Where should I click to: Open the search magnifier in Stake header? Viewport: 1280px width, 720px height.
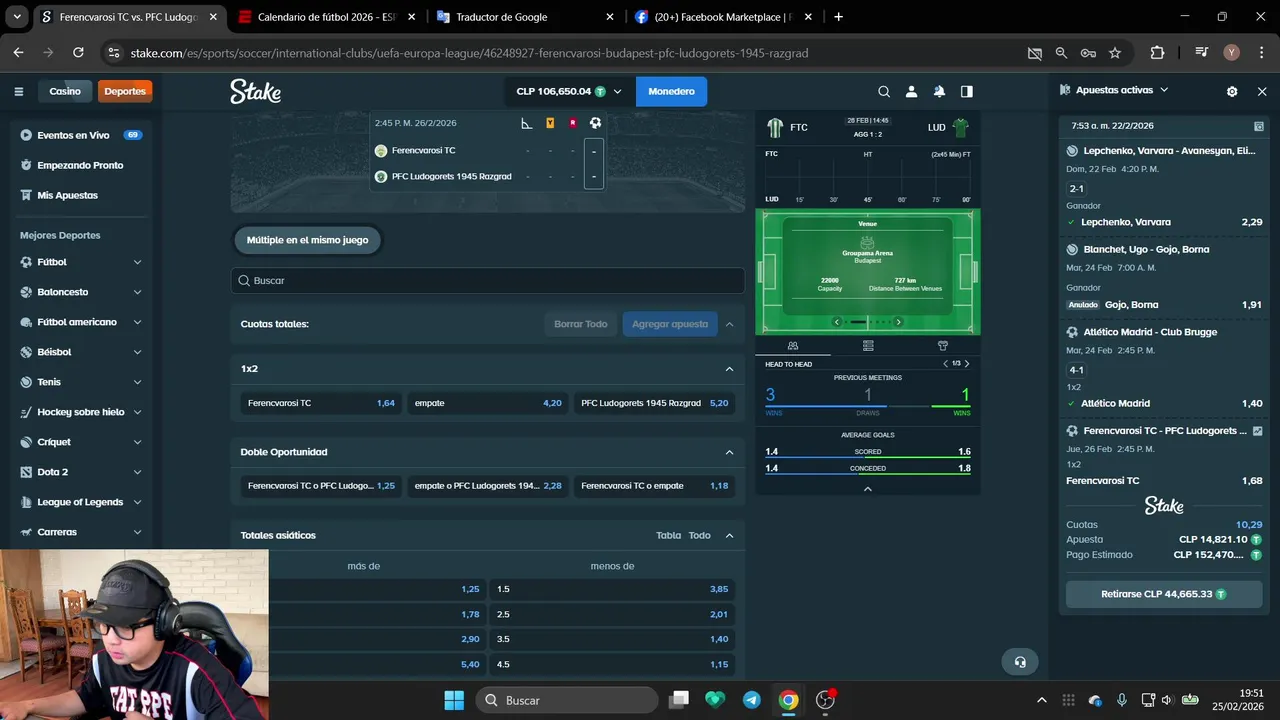click(x=884, y=91)
